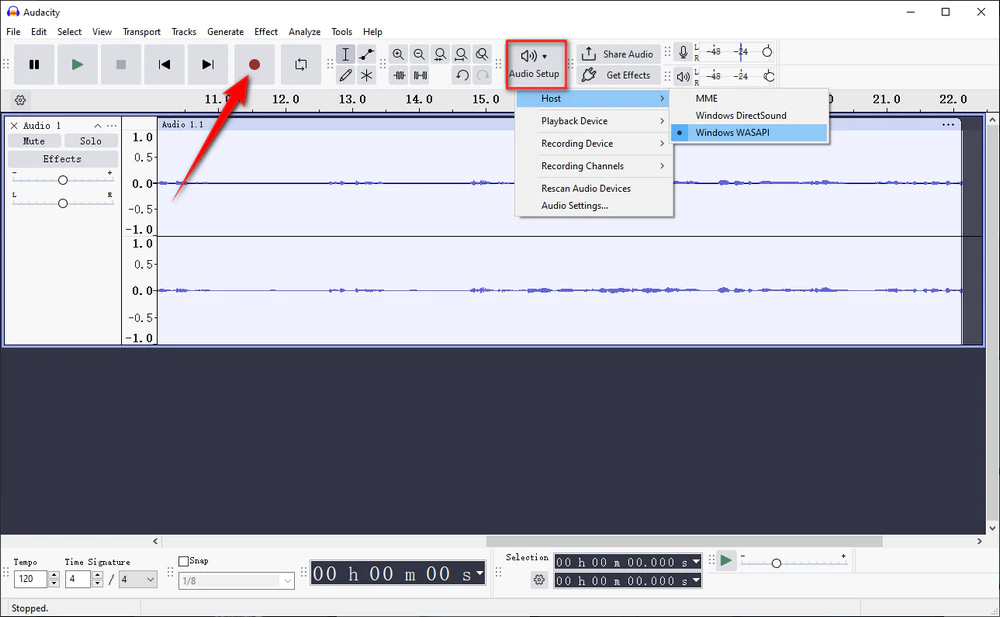Click the Audio 1 gain slider
This screenshot has height=617, width=1000.
[62, 180]
